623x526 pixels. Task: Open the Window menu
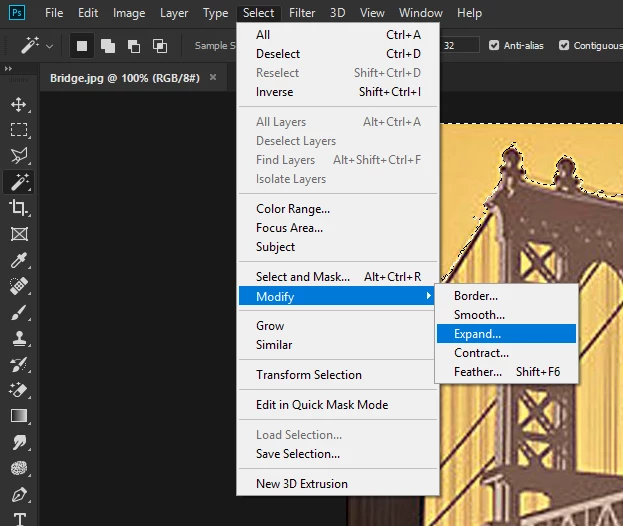click(421, 13)
